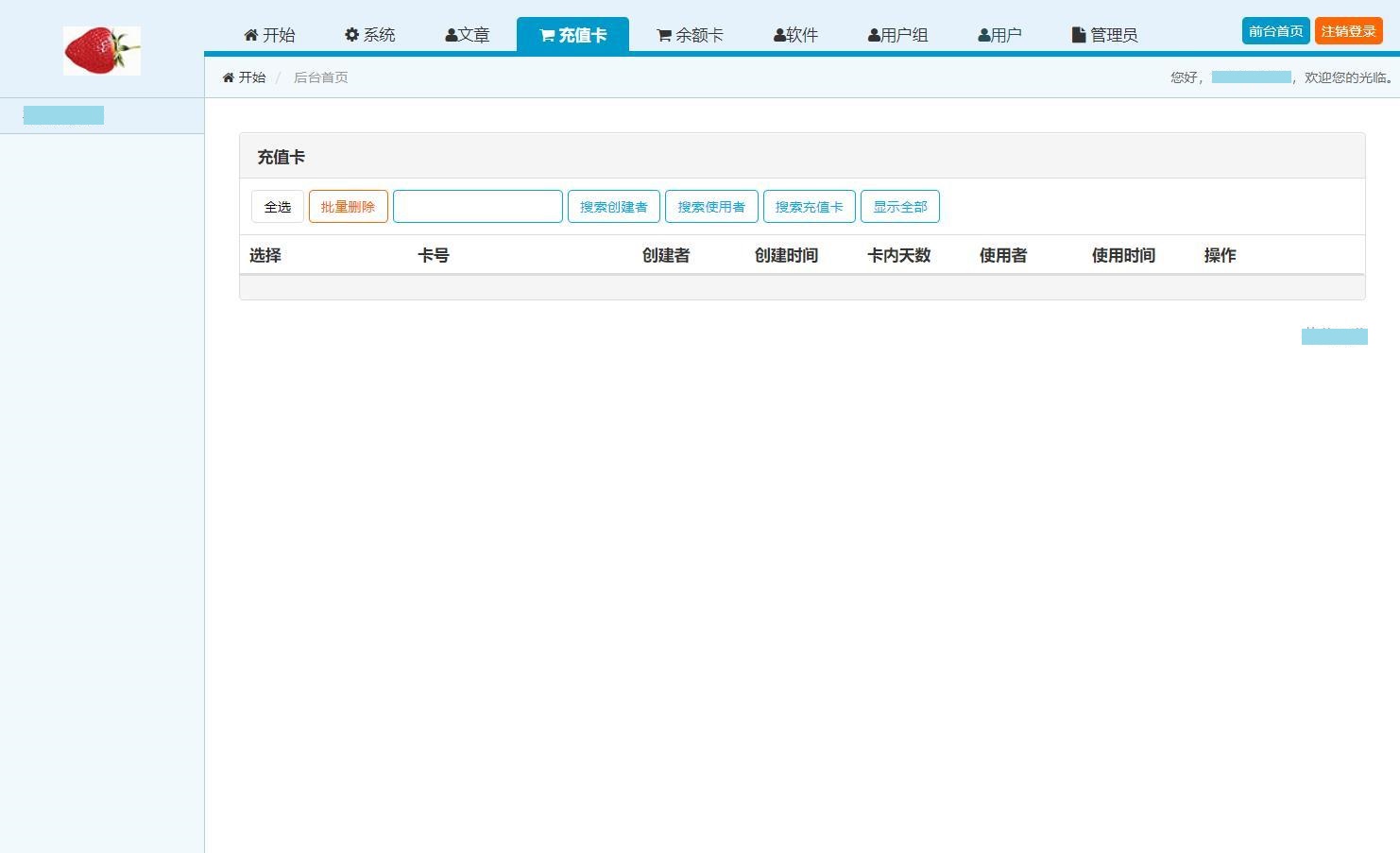Click the file icon beside 管理员
This screenshot has height=853, width=1400.
pyautogui.click(x=1078, y=35)
